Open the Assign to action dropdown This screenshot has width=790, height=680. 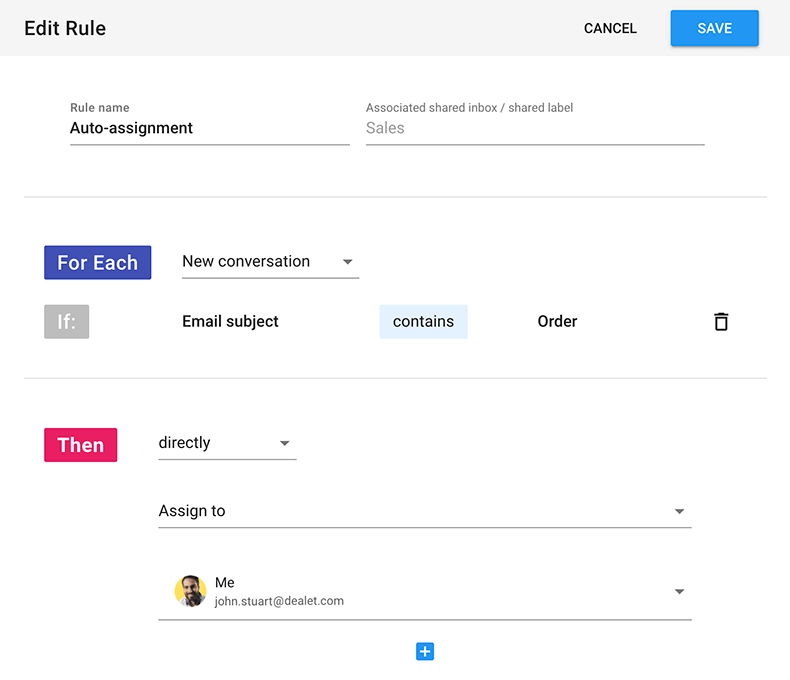[424, 511]
